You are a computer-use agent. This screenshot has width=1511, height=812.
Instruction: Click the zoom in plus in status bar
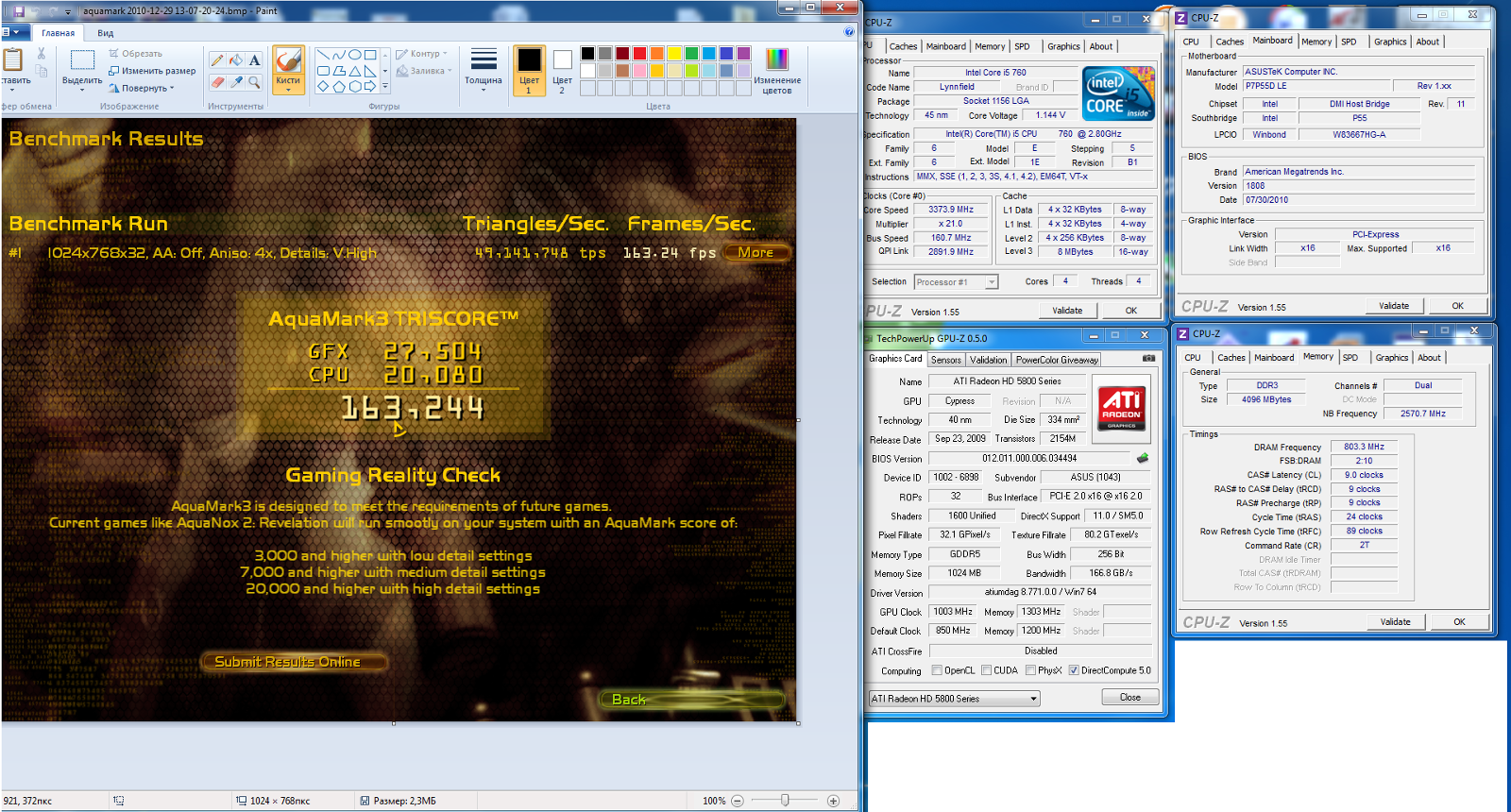tap(833, 801)
